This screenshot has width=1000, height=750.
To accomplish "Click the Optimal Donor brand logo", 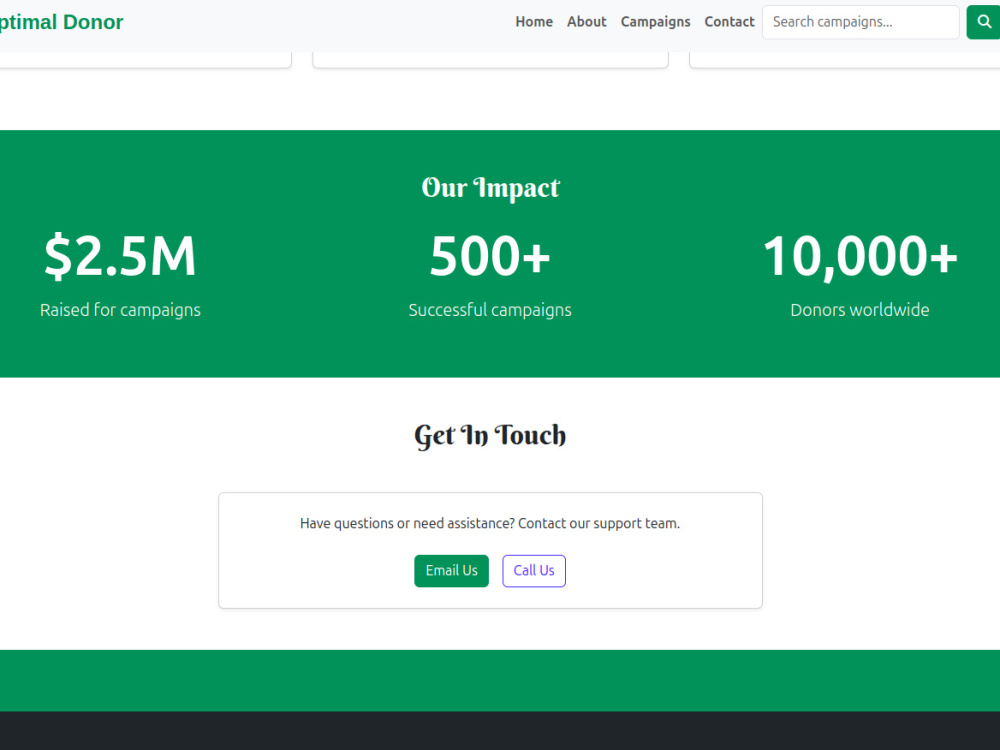I will pyautogui.click(x=61, y=22).
